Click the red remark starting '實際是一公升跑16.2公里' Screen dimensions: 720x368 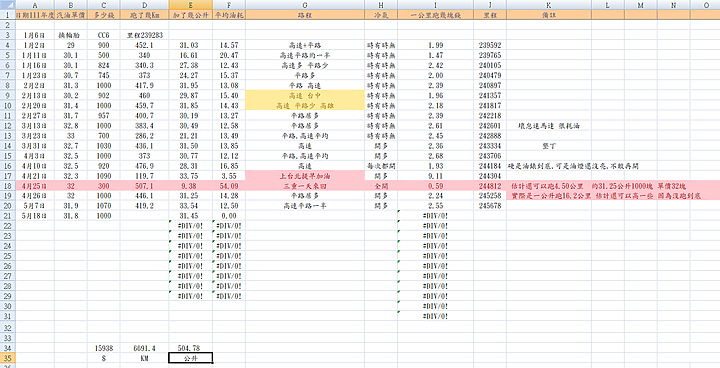(606, 196)
